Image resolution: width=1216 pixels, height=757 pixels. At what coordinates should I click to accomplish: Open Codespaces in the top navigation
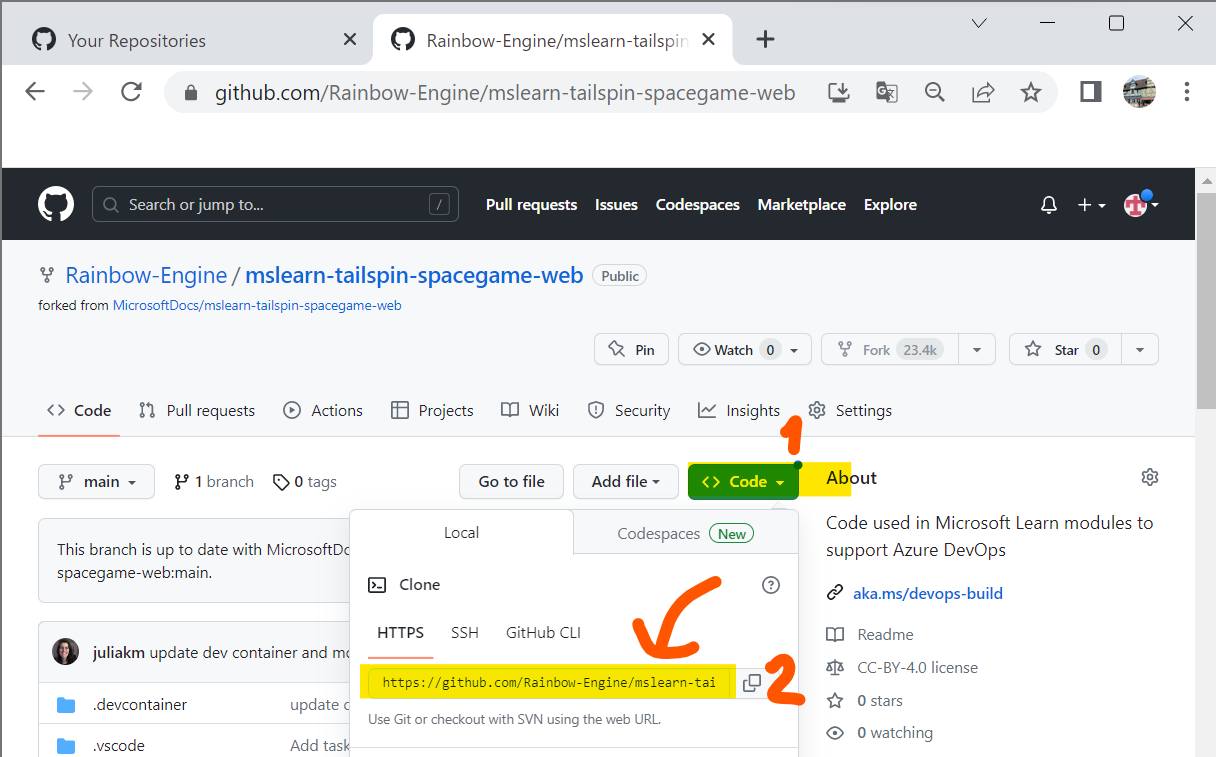click(x=698, y=204)
